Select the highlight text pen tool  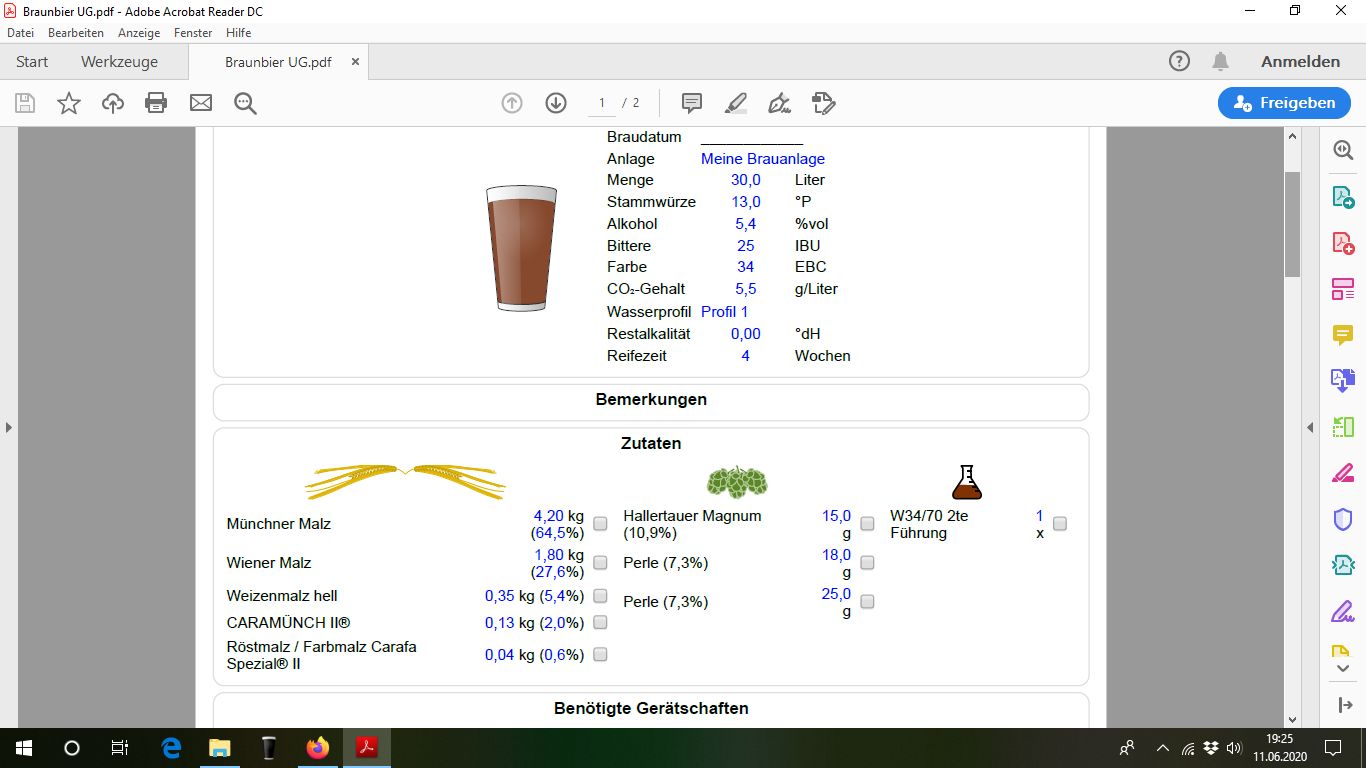tap(735, 103)
